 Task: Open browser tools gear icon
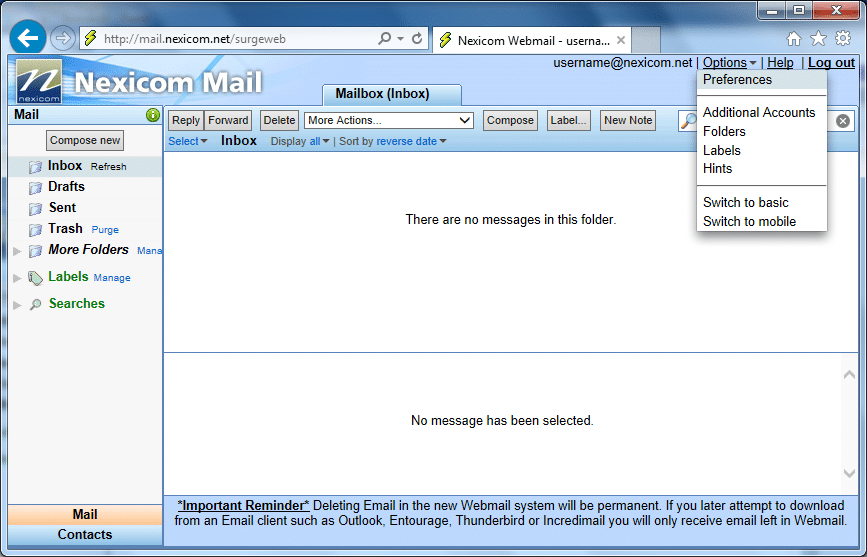(843, 38)
